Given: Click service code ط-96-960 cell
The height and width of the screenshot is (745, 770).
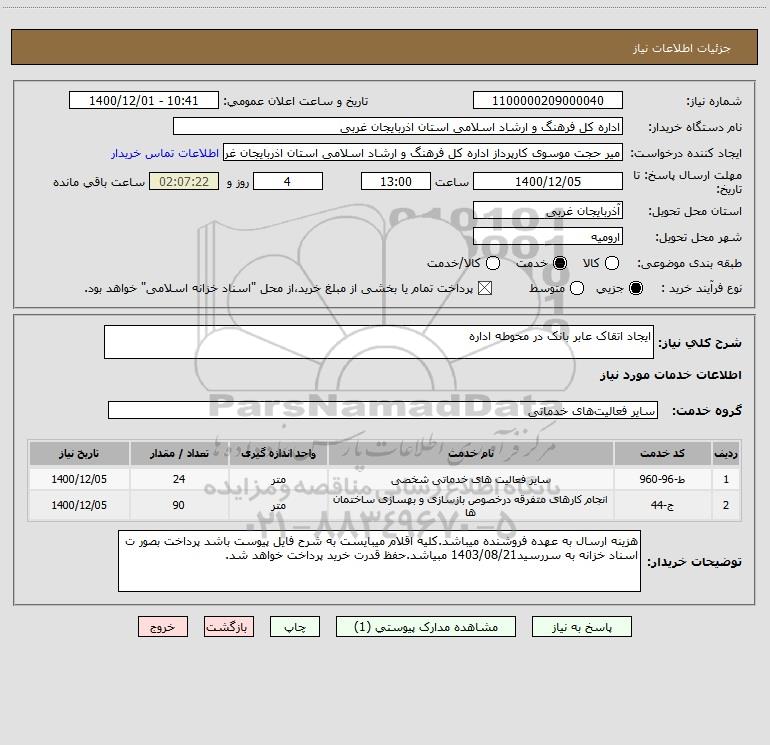Looking at the screenshot, I should pyautogui.click(x=662, y=479).
